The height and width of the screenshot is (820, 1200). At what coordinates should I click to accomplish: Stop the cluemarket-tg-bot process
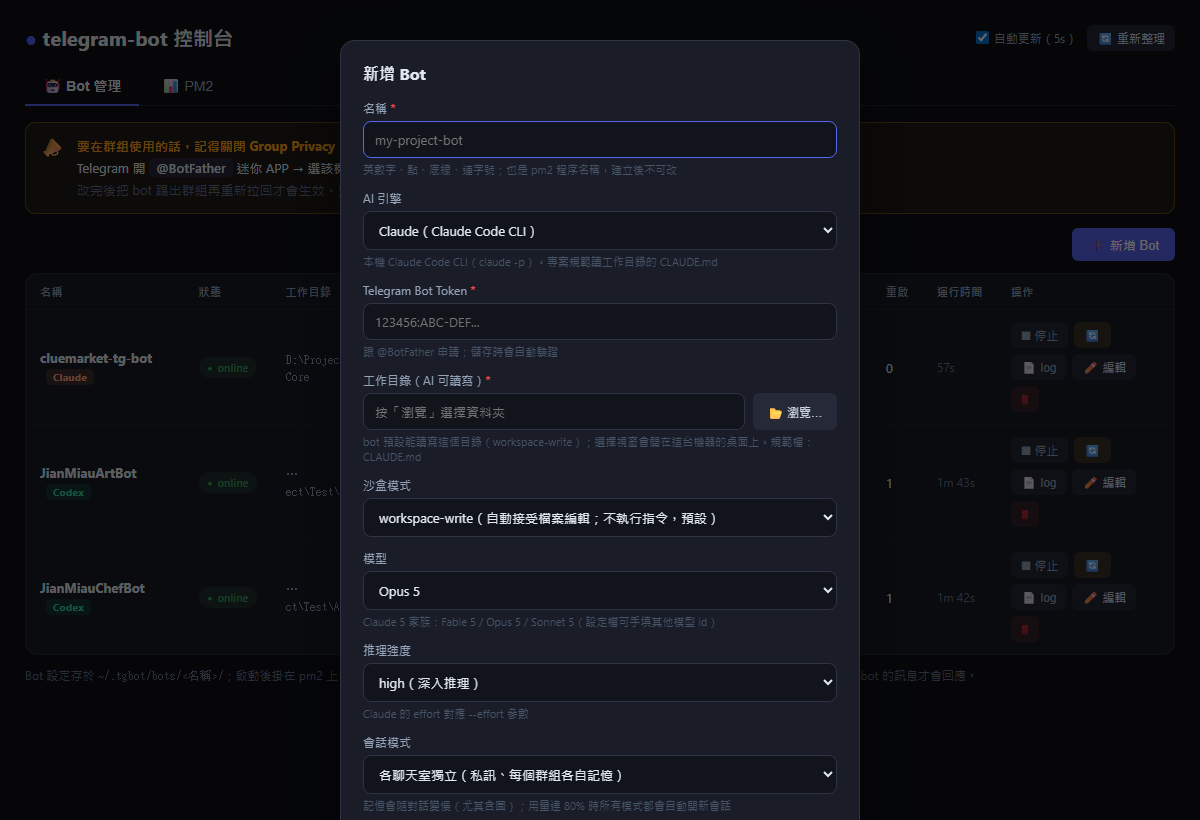[x=1039, y=336]
